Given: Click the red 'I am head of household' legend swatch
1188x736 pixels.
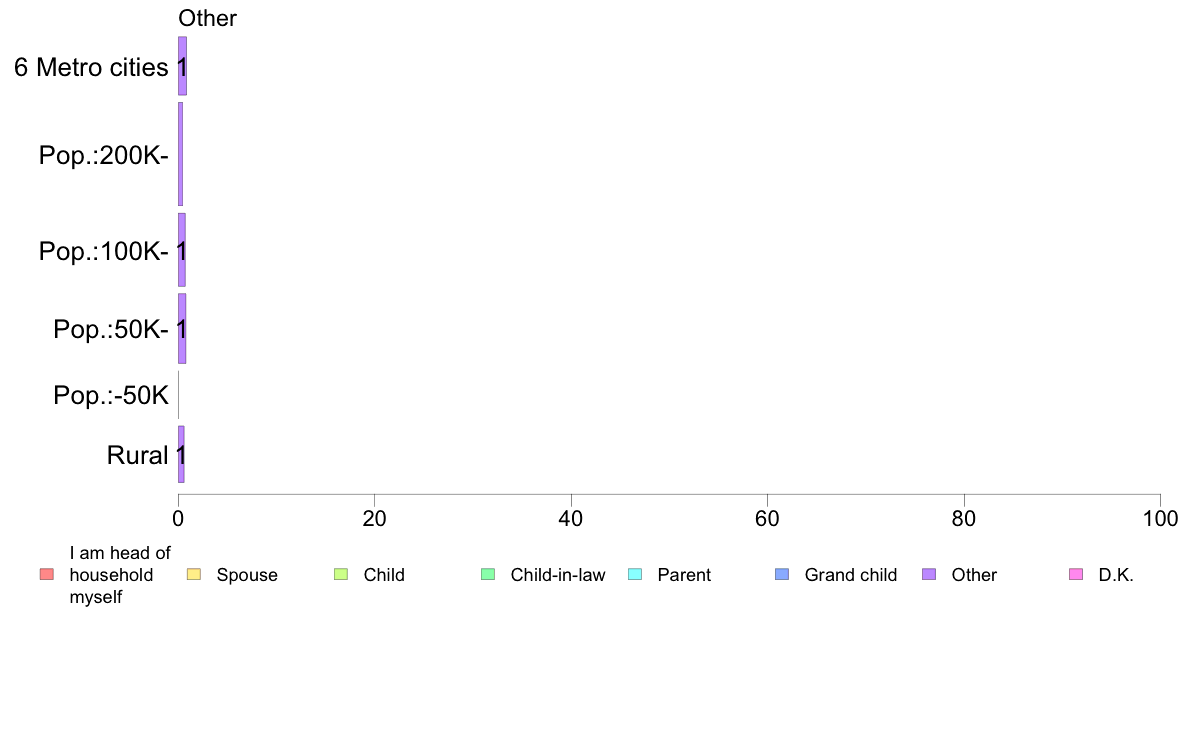Looking at the screenshot, I should pos(47,574).
